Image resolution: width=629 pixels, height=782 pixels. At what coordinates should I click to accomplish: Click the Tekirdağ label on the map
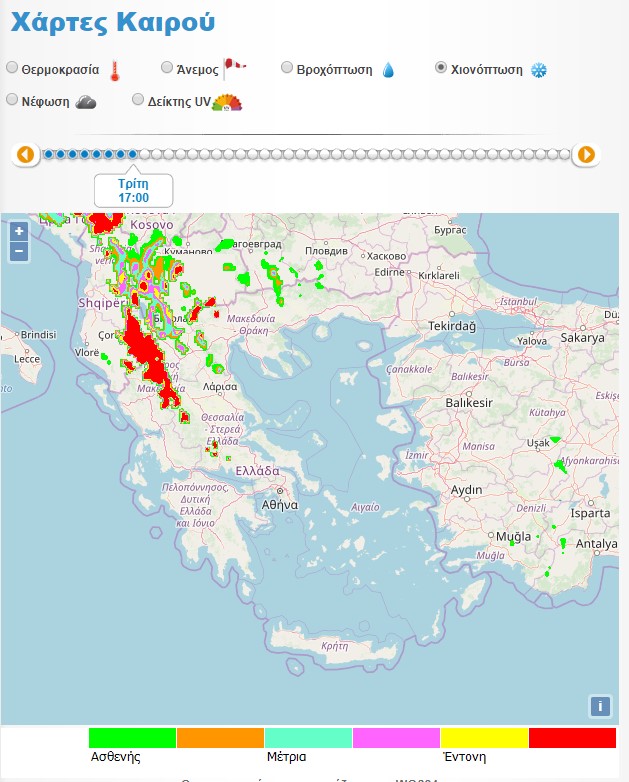click(x=452, y=326)
